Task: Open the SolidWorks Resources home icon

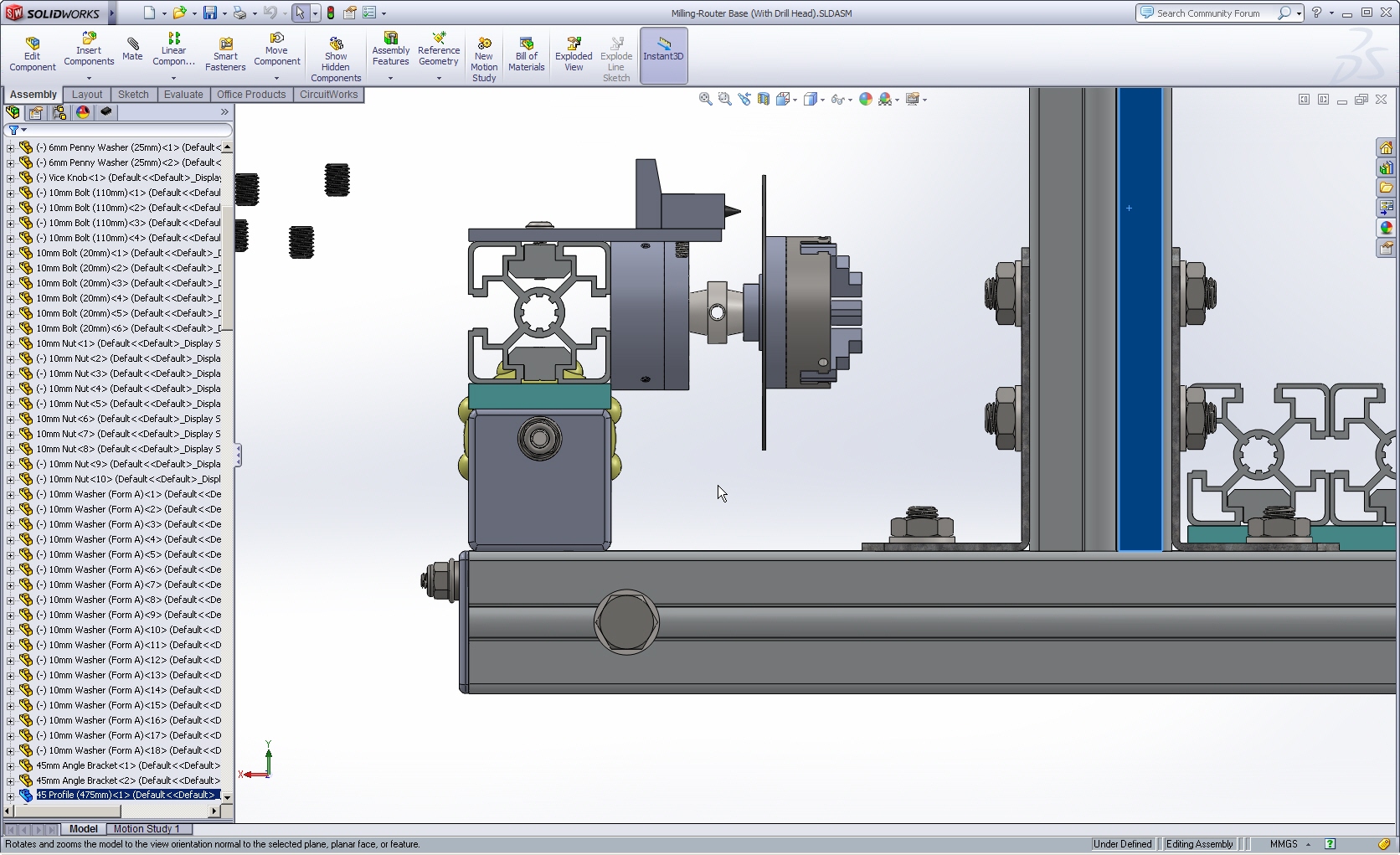Action: [1386, 147]
